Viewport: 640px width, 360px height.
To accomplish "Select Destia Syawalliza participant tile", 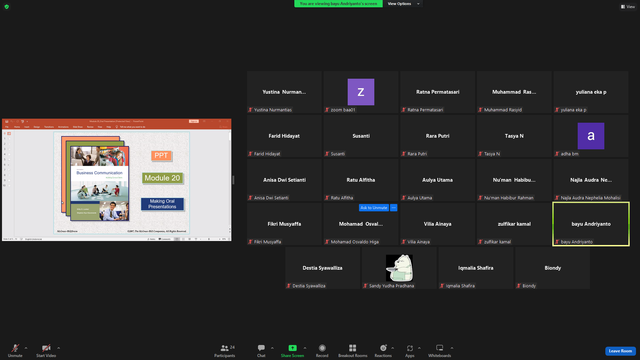I will (322, 268).
